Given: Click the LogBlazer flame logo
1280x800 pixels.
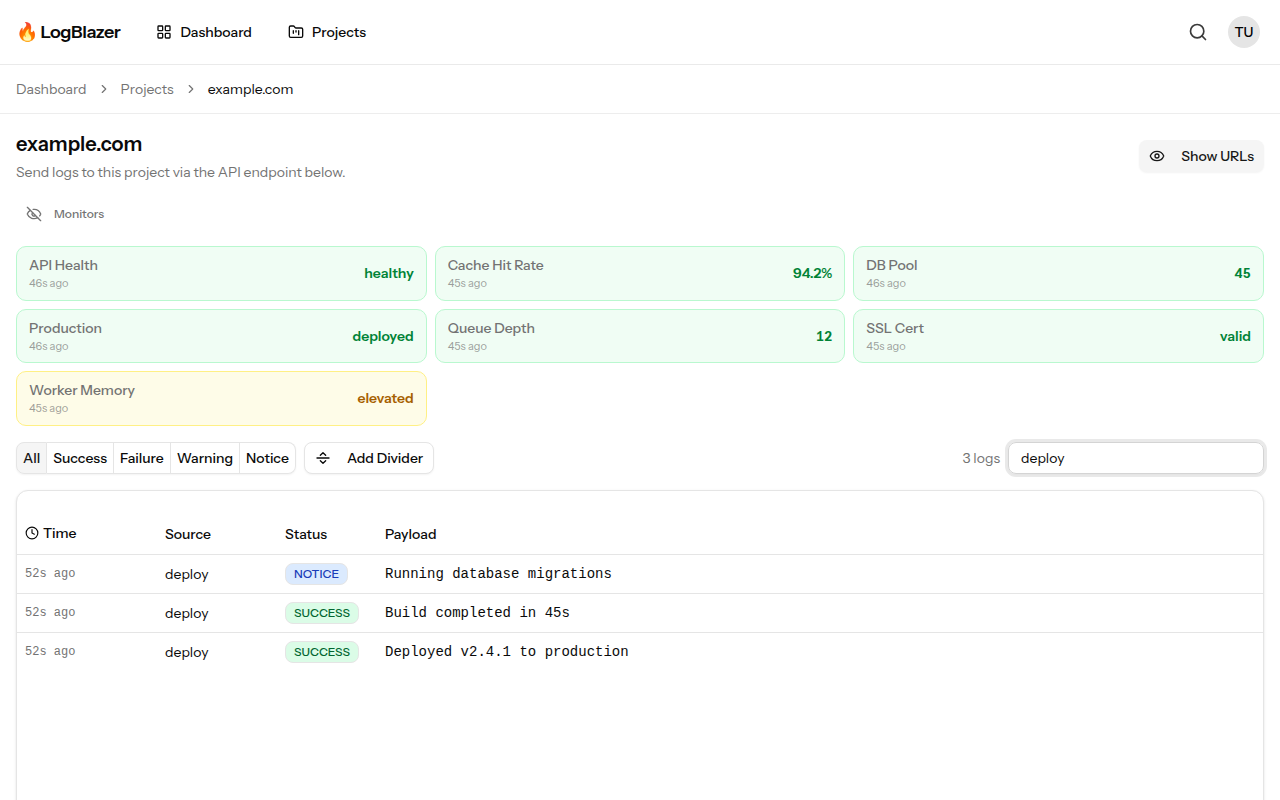Looking at the screenshot, I should coord(27,32).
